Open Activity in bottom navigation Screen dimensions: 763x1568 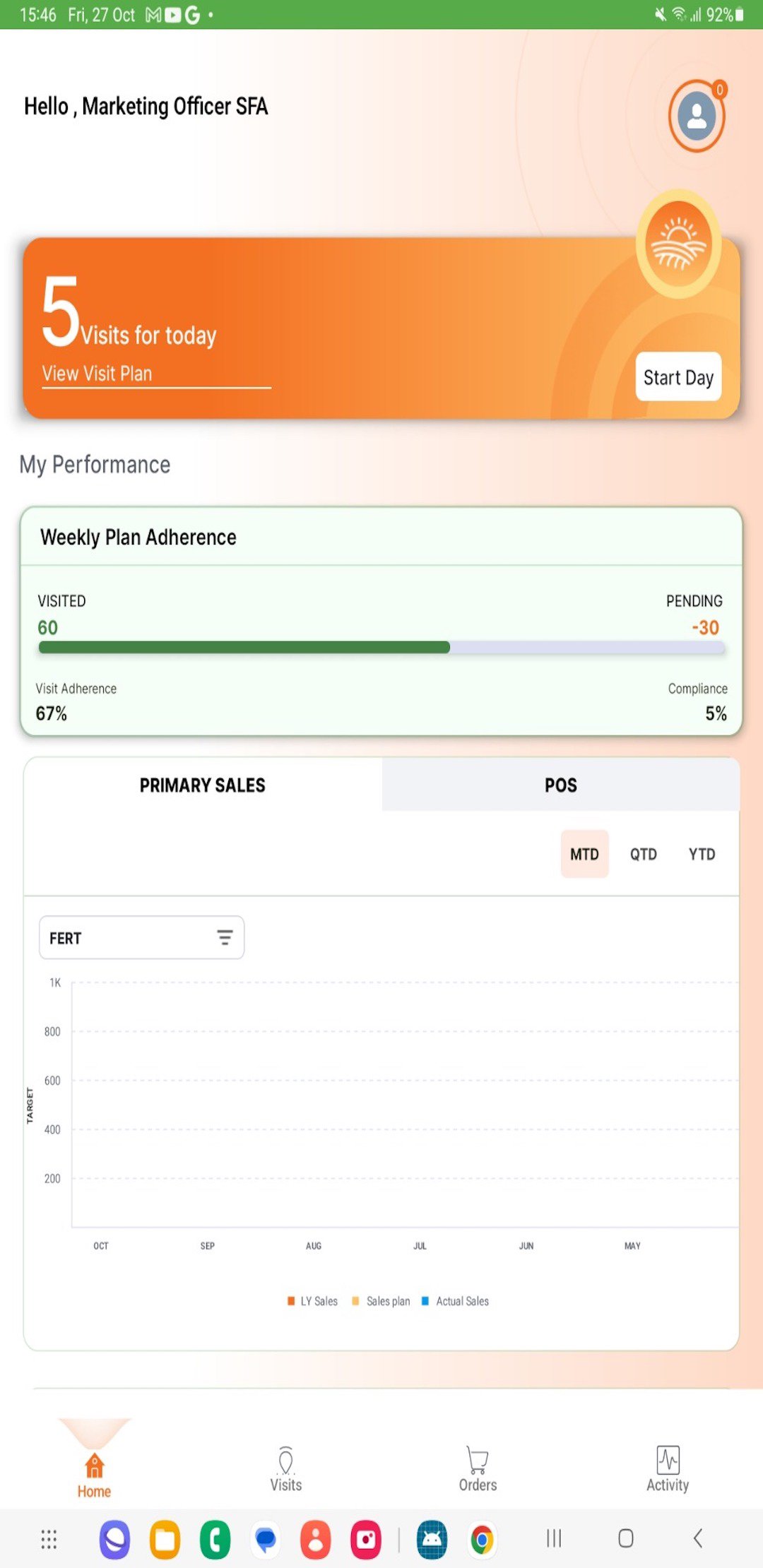(668, 1469)
